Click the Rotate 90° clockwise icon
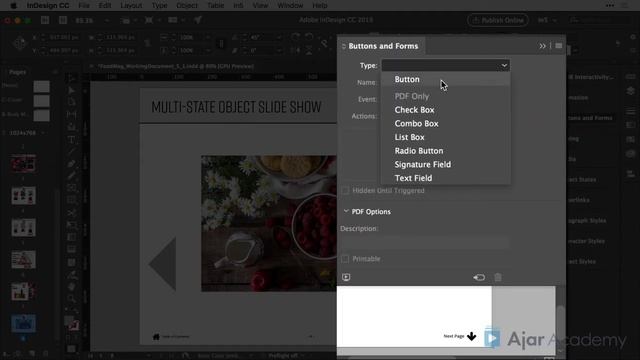Viewport: 640px width, 360px height. tap(295, 37)
